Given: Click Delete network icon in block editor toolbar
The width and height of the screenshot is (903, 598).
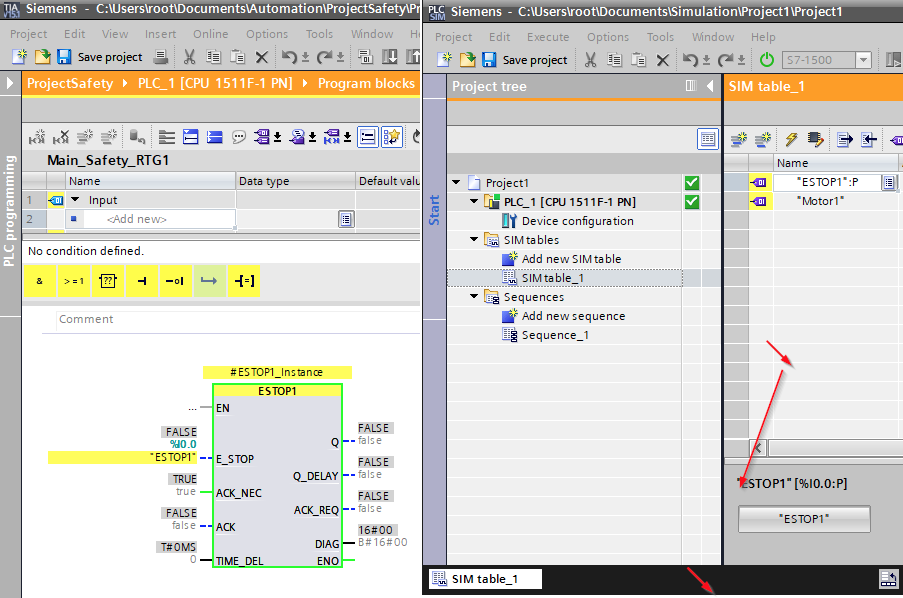Looking at the screenshot, I should pos(60,137).
